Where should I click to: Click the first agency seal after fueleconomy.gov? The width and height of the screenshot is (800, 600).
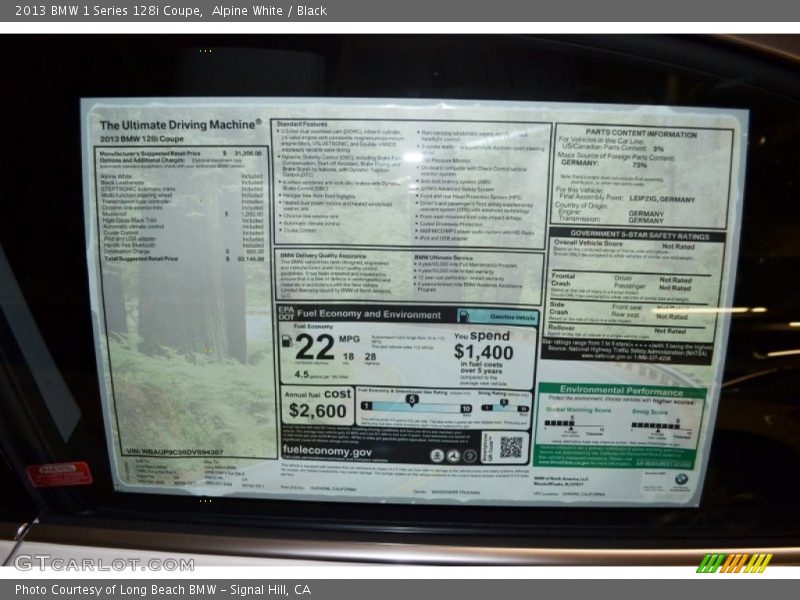pyautogui.click(x=436, y=456)
